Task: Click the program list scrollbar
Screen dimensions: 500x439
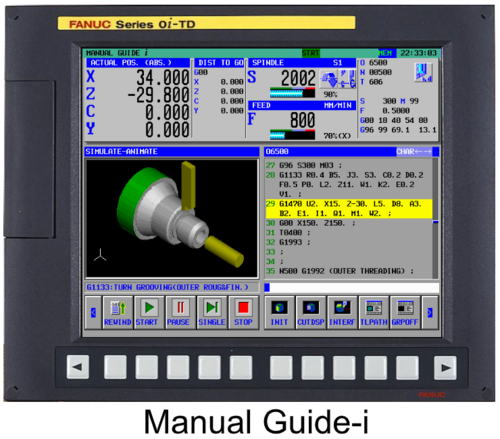Action: tap(435, 218)
